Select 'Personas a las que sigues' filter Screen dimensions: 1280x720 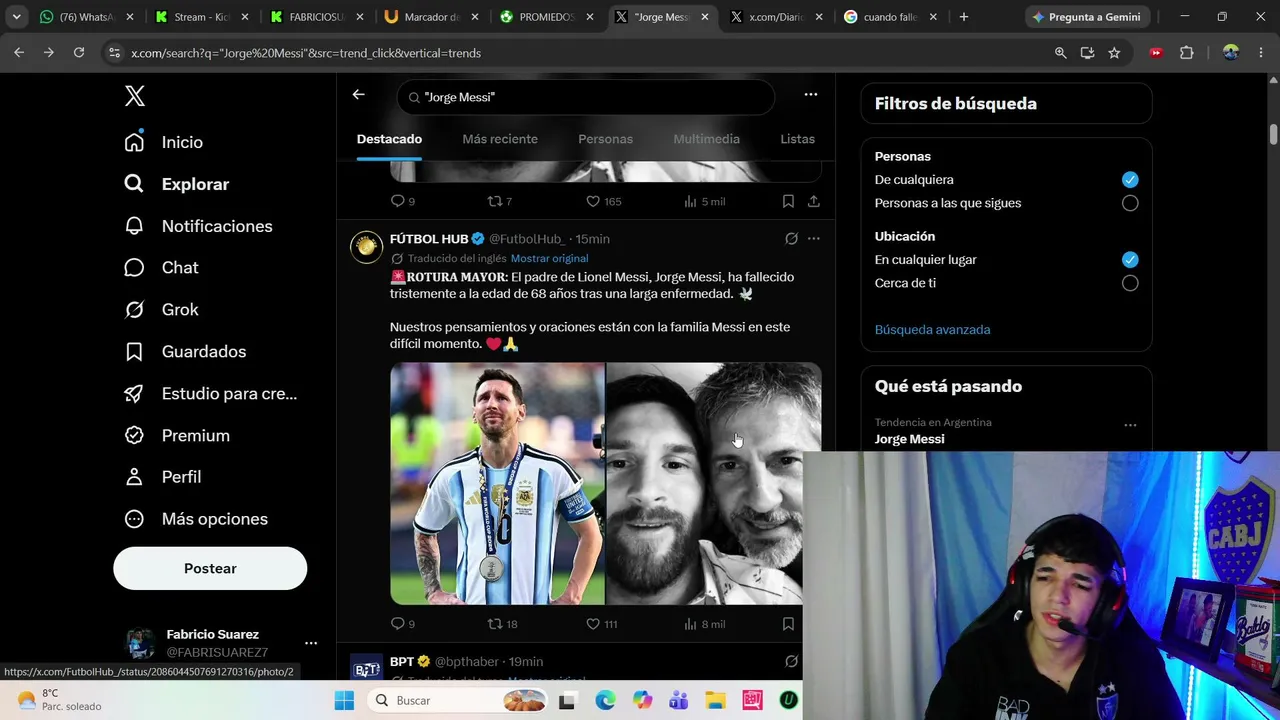[x=1130, y=203]
